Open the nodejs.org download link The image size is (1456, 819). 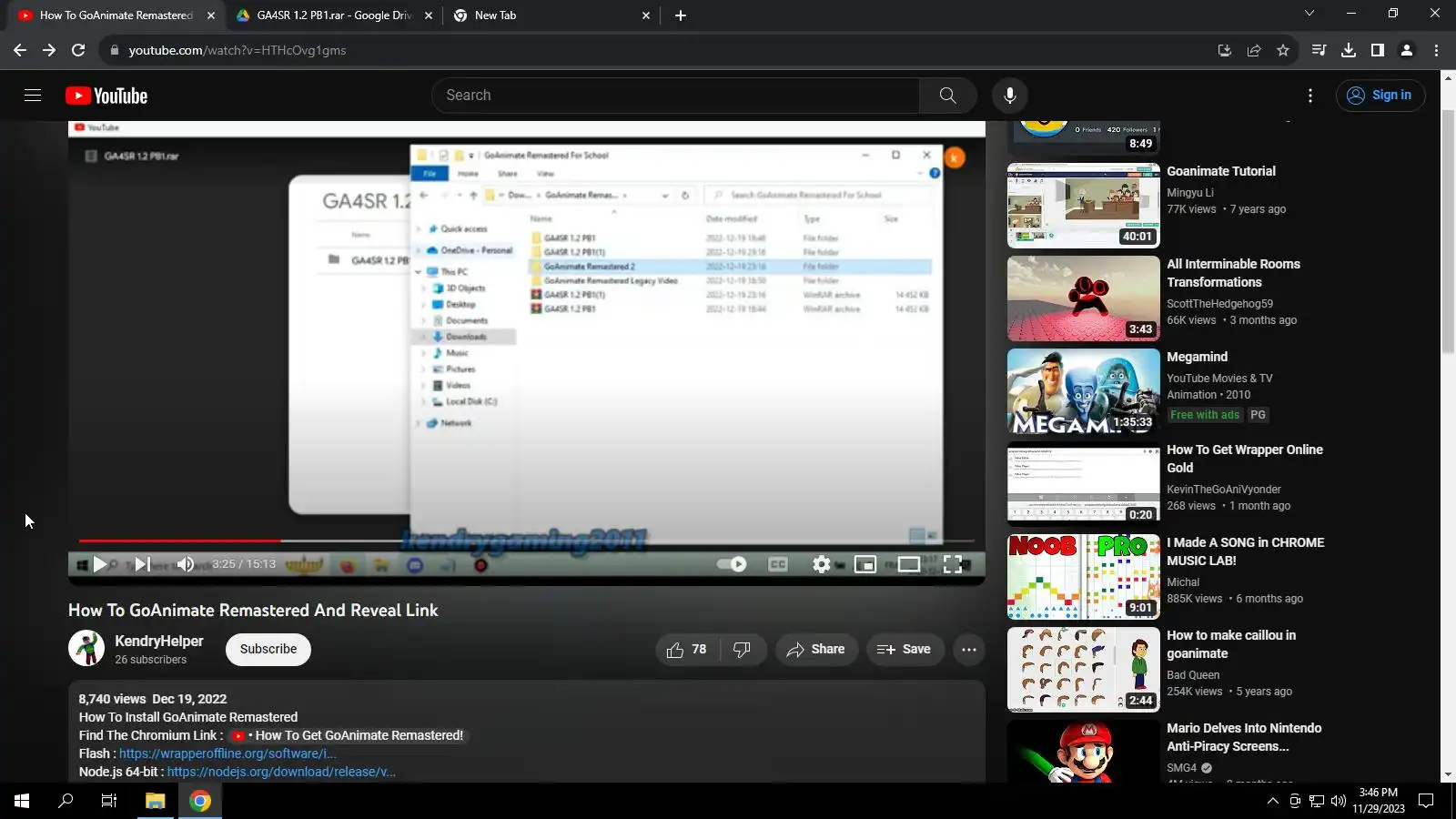281,772
